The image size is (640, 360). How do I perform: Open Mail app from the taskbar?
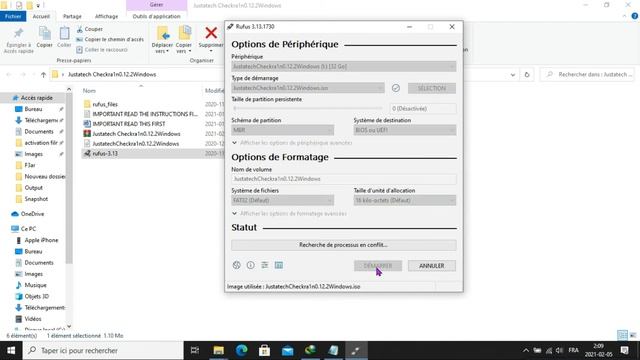click(288, 350)
